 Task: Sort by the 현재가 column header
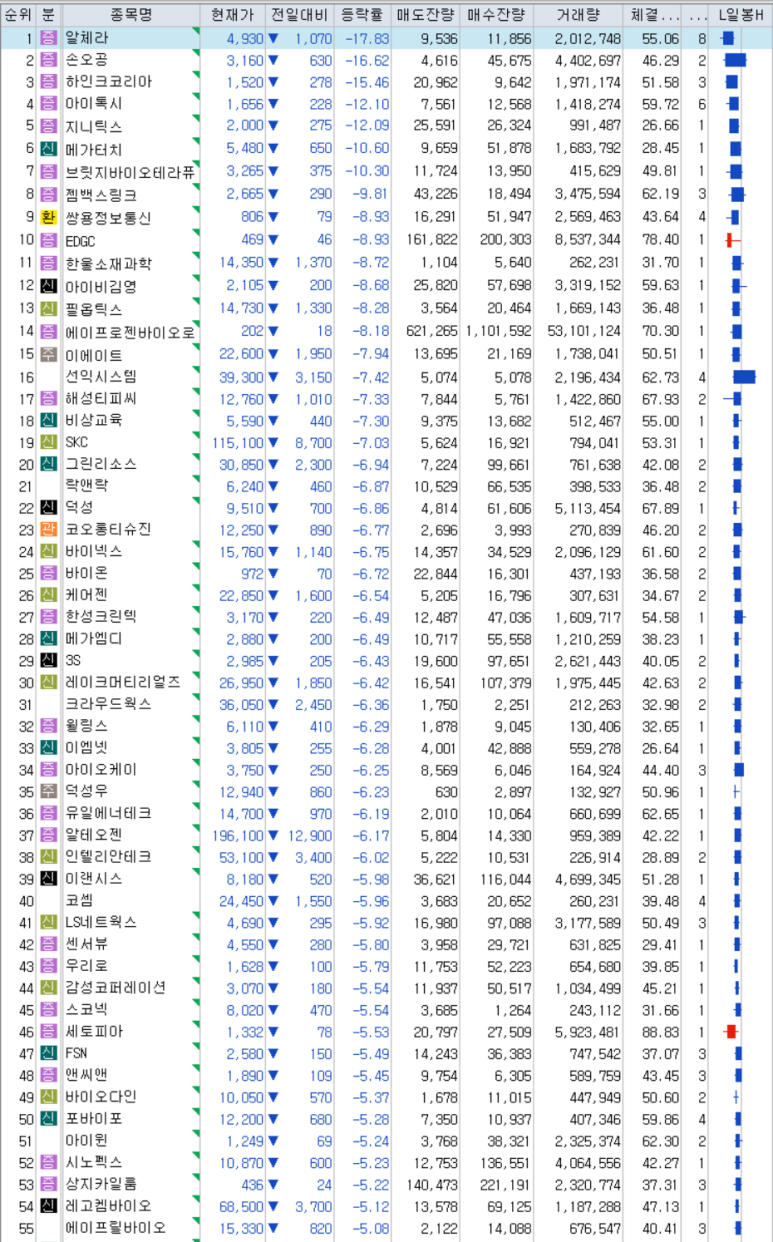(x=232, y=15)
